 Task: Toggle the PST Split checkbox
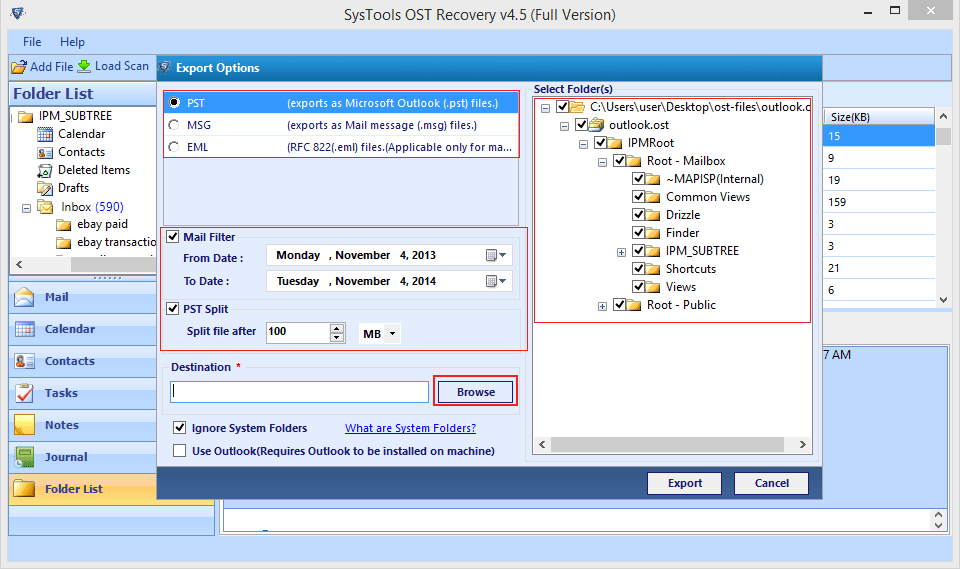173,309
